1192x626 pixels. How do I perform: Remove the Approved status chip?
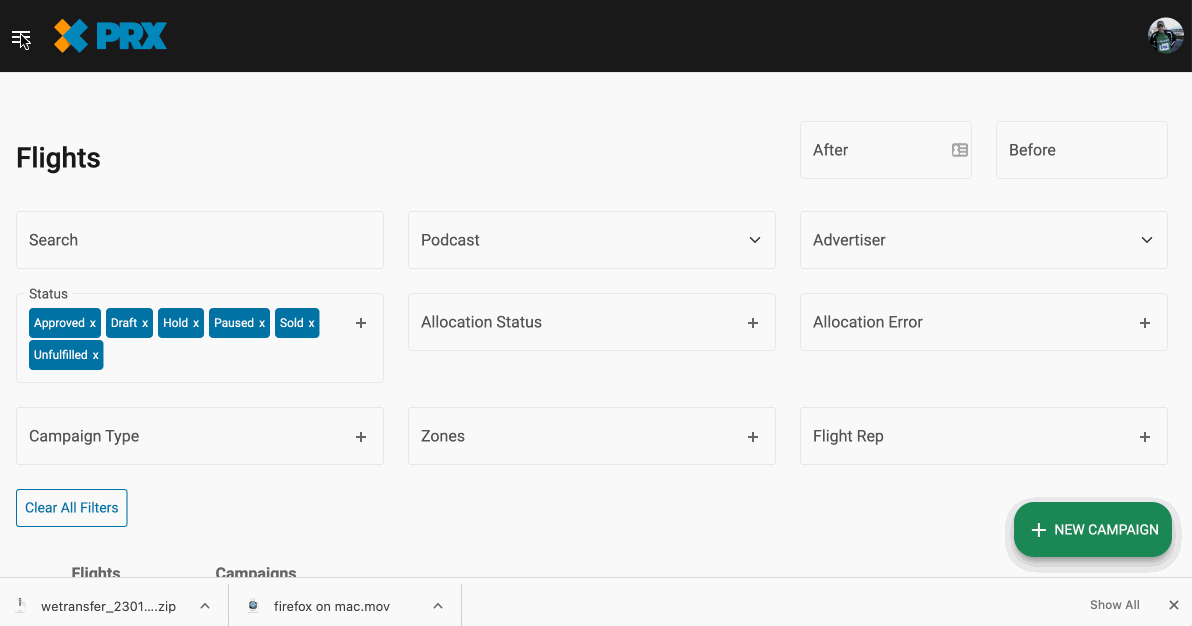coord(93,323)
